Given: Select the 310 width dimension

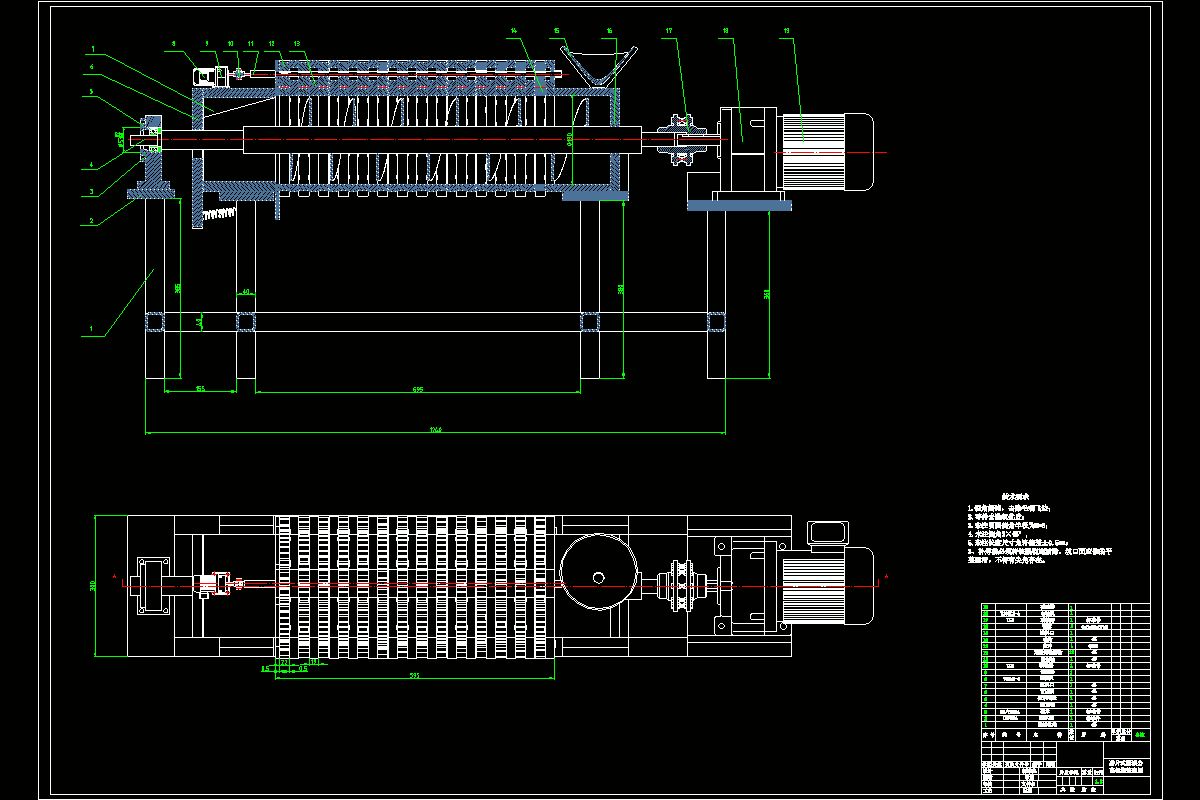Looking at the screenshot, I should (x=94, y=586).
